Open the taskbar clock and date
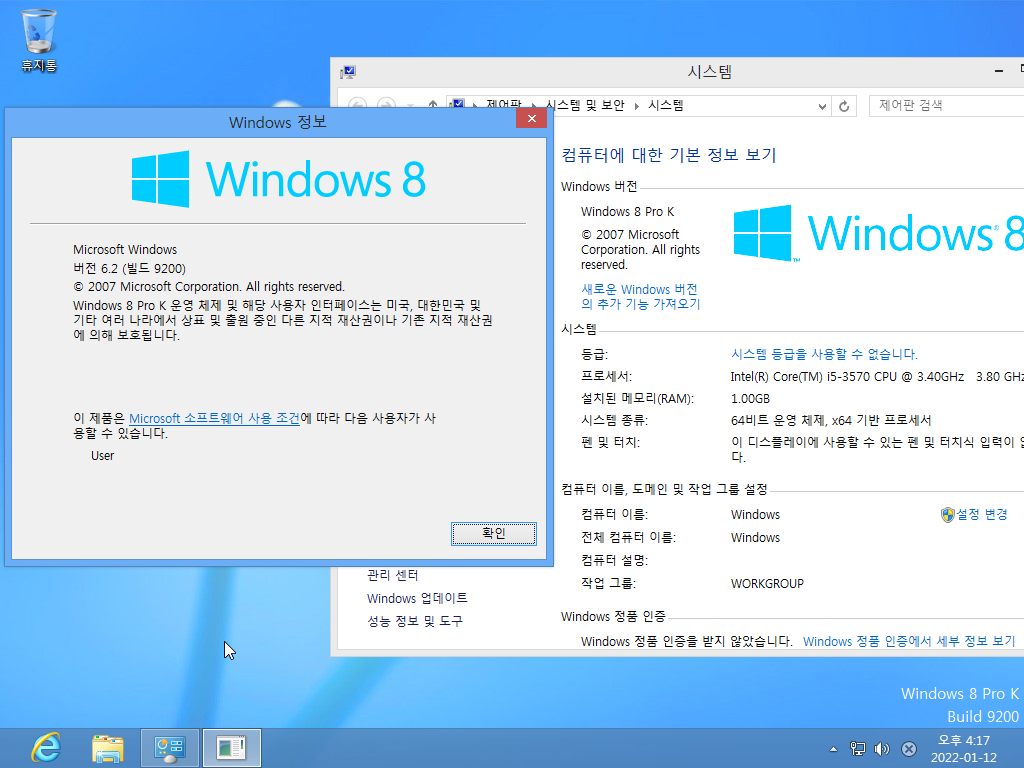 click(963, 748)
